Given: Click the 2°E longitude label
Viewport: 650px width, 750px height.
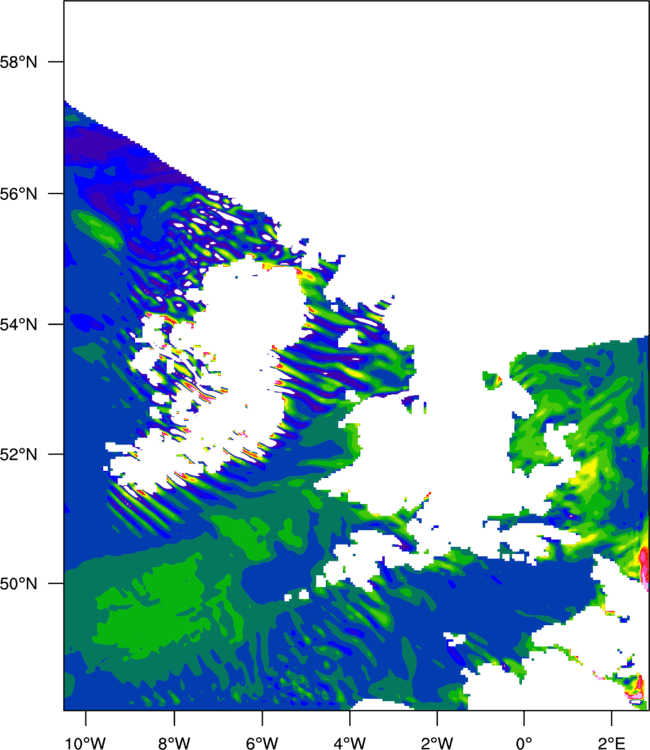Looking at the screenshot, I should [611, 743].
